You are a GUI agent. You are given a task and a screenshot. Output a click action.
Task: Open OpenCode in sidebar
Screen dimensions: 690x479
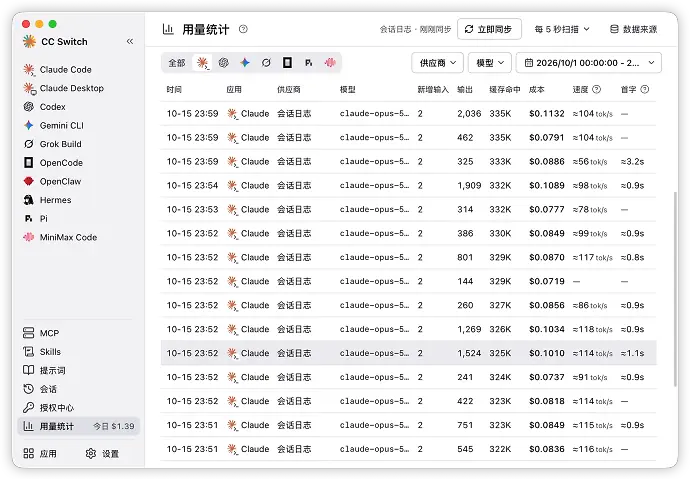[x=53, y=163]
